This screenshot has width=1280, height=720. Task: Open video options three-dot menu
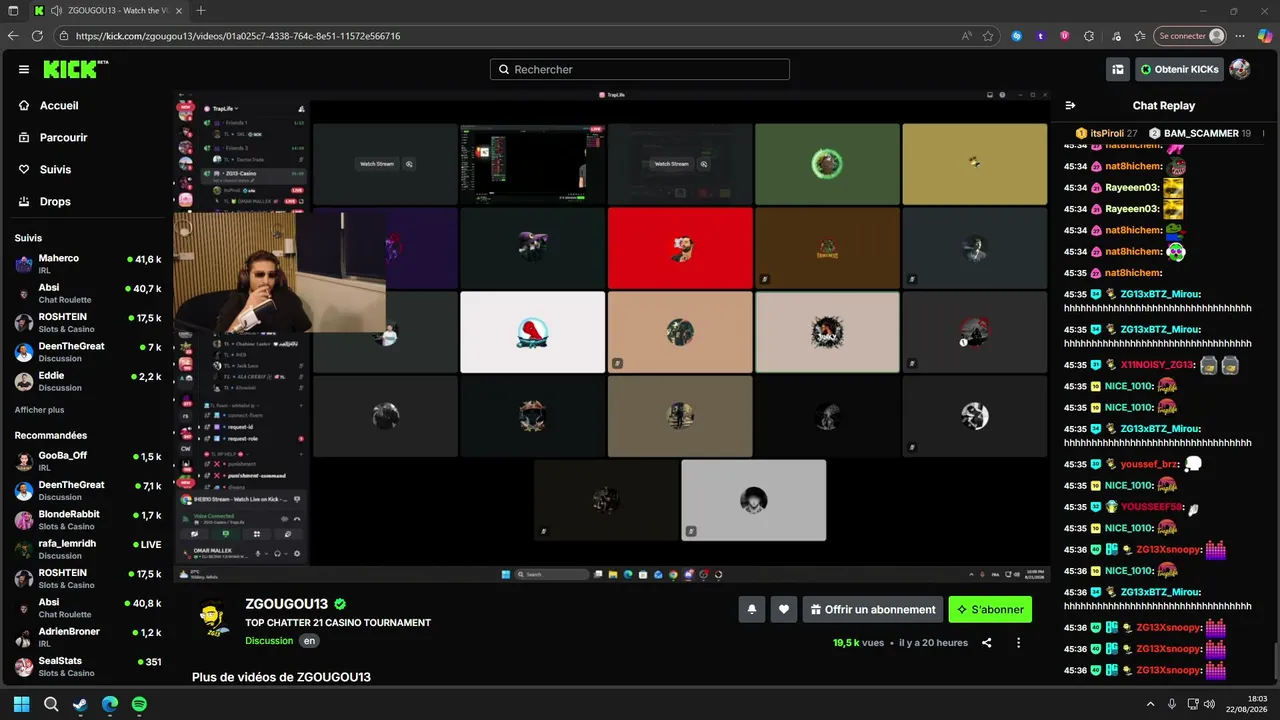click(x=1019, y=643)
